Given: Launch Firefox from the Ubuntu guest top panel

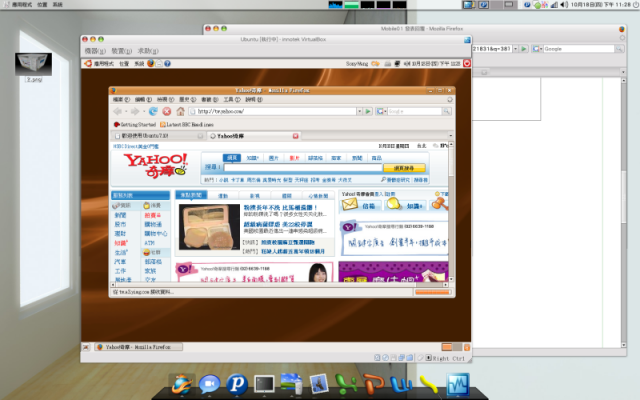Looking at the screenshot, I should point(151,63).
